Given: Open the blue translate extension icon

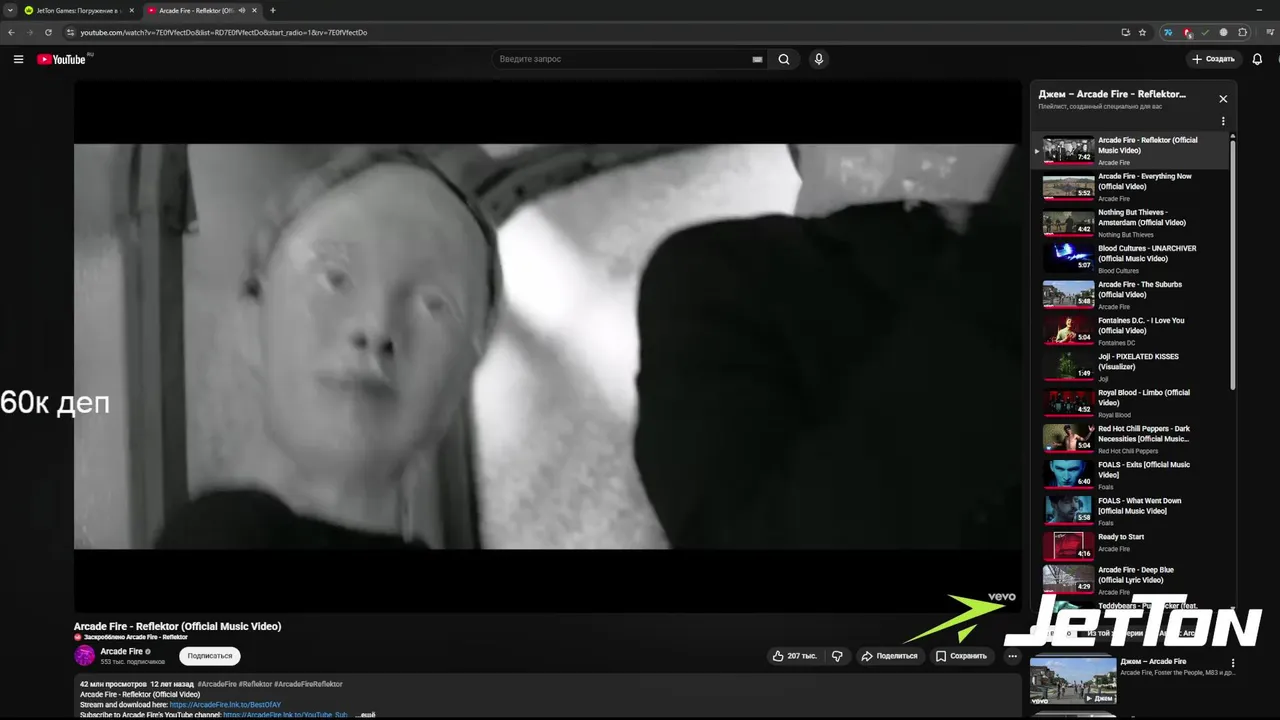Looking at the screenshot, I should [x=1167, y=32].
